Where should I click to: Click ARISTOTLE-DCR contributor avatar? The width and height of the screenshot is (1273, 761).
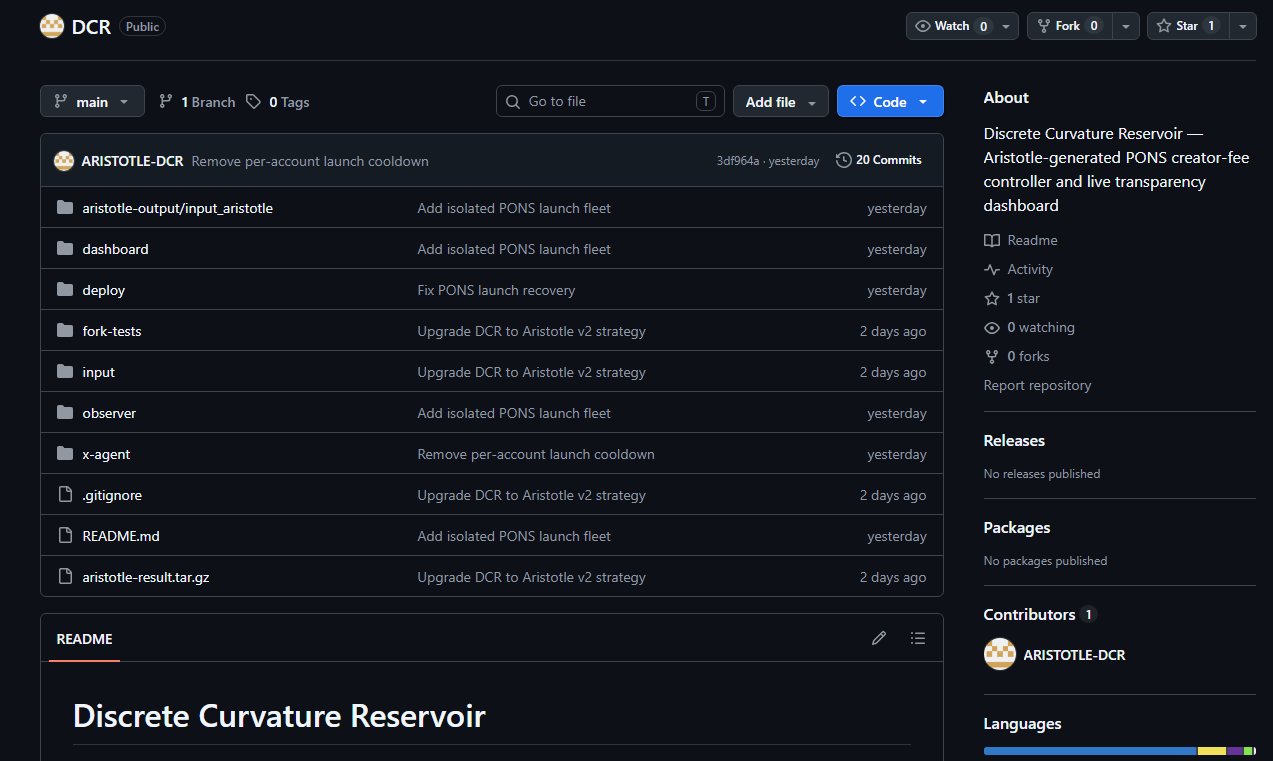[1000, 655]
